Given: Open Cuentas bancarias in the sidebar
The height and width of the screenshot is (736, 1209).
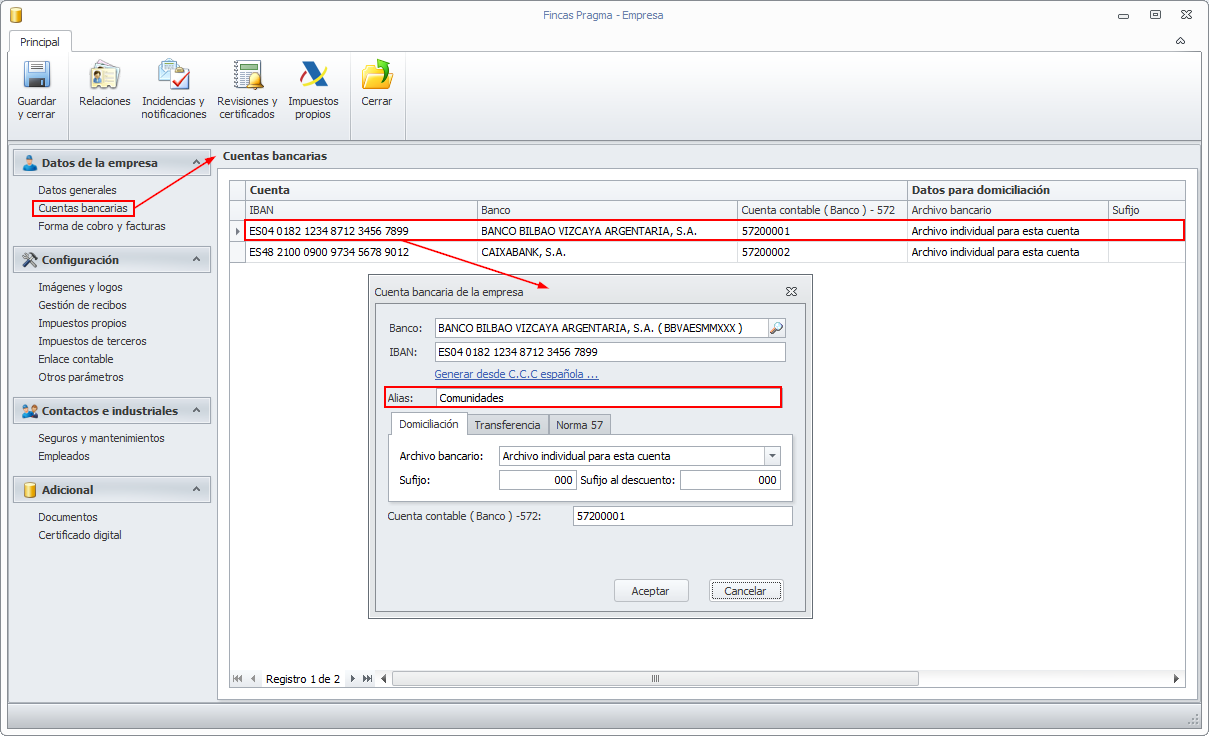Looking at the screenshot, I should [83, 208].
